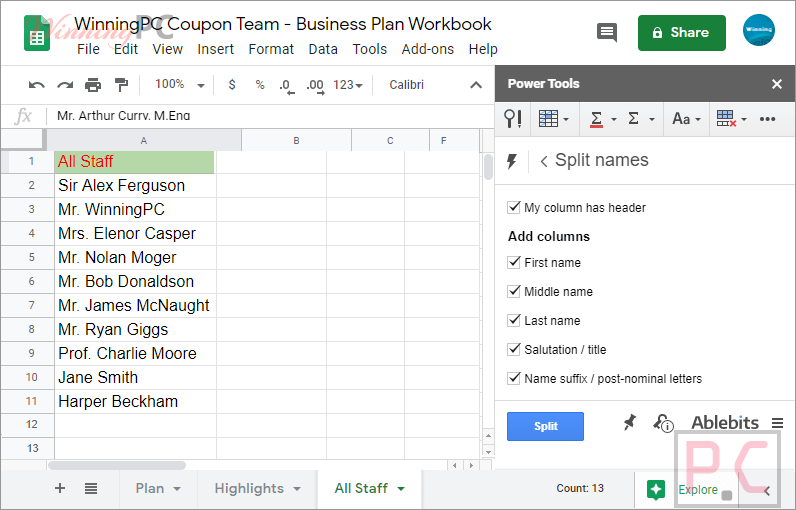Collapse the side panel arrow
796x510 pixels.
click(767, 491)
